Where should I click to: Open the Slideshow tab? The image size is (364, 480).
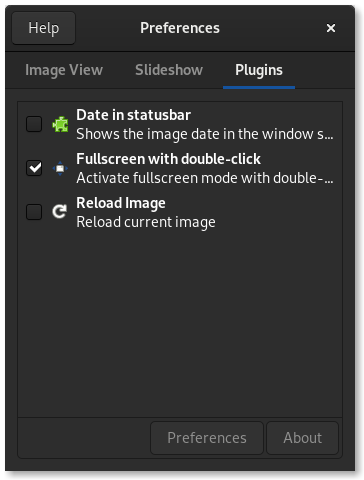point(169,70)
